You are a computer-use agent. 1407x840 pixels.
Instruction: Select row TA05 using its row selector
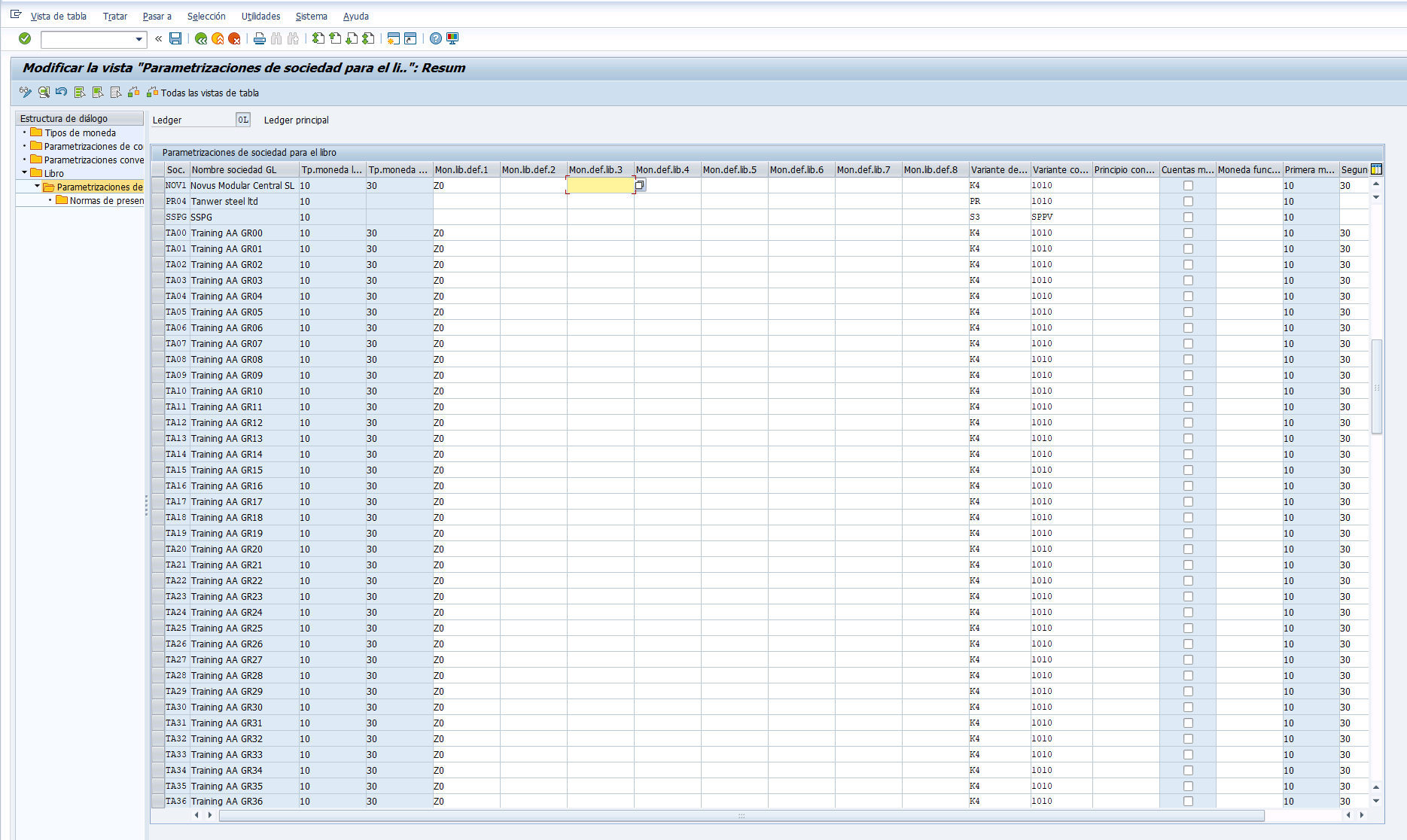(157, 312)
